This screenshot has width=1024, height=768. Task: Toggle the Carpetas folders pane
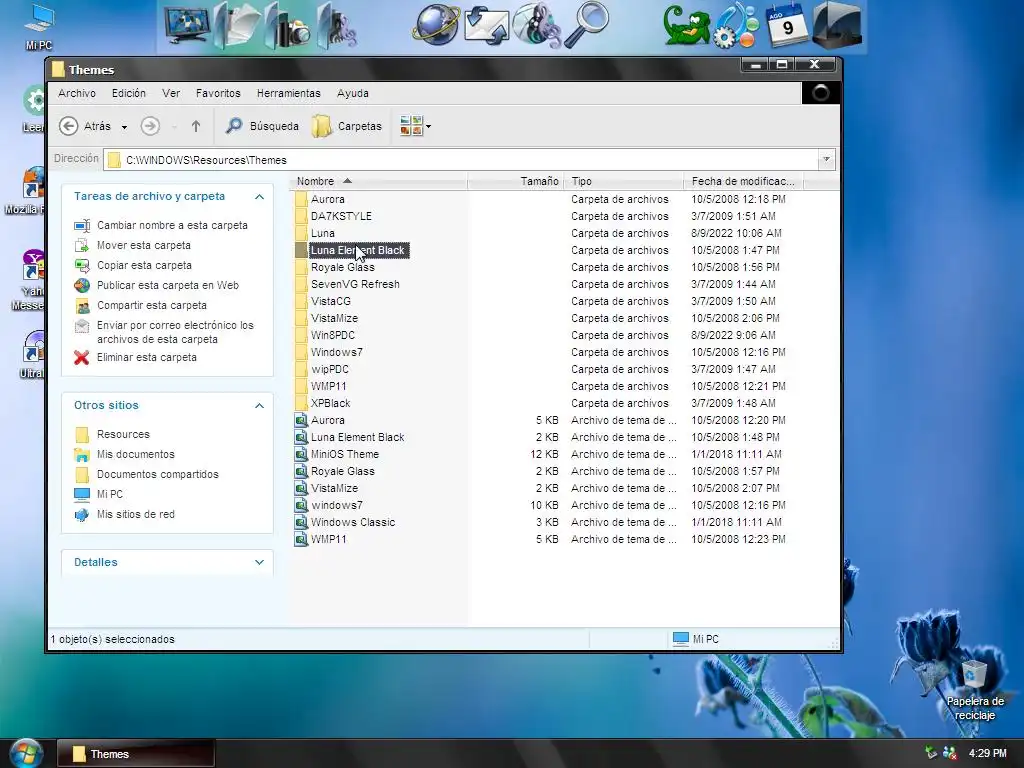click(x=347, y=126)
